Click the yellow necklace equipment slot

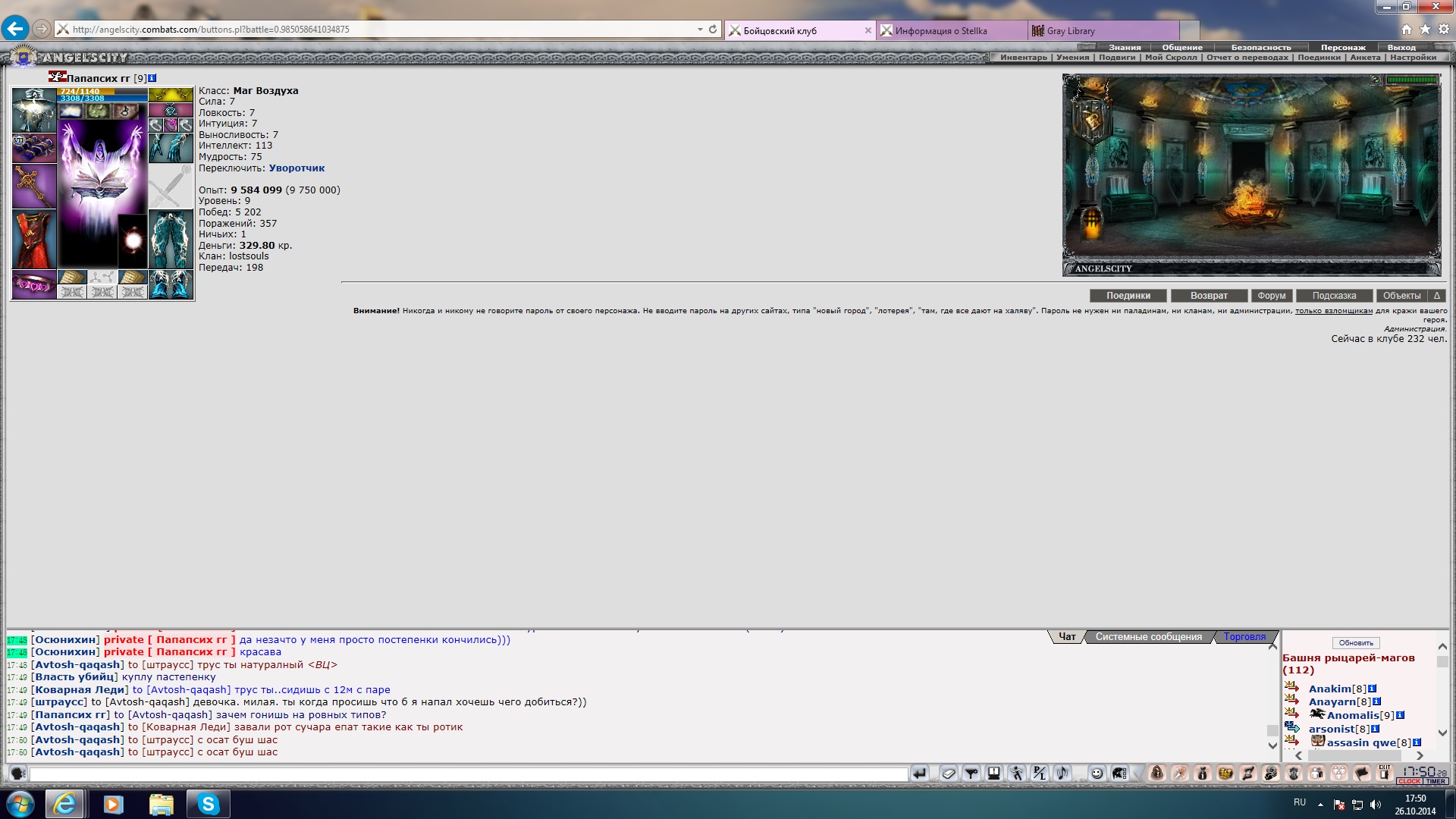tap(171, 95)
